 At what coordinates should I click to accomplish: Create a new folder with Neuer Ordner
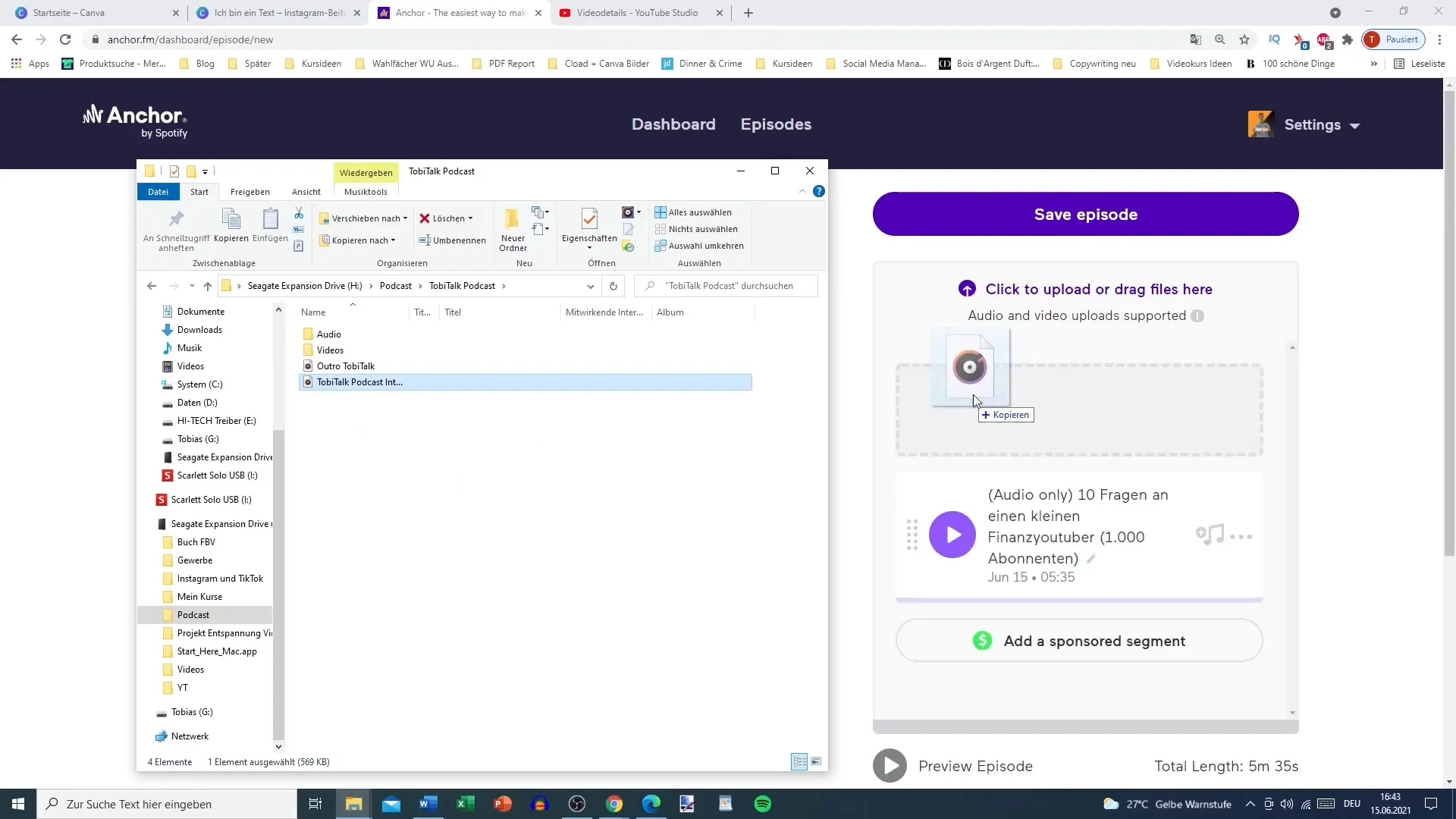click(513, 230)
